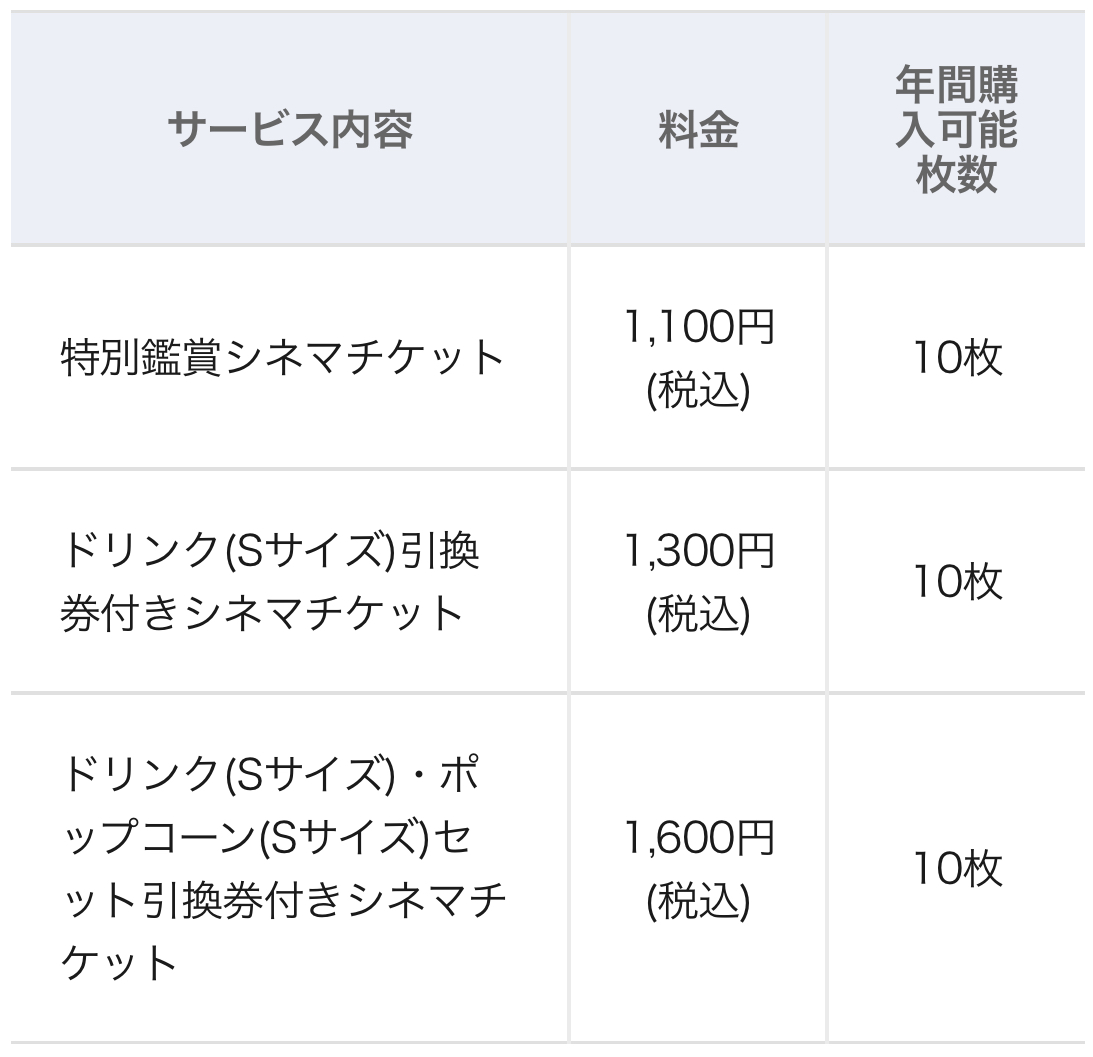Click (税込) under the 1,300円 price

tap(698, 615)
